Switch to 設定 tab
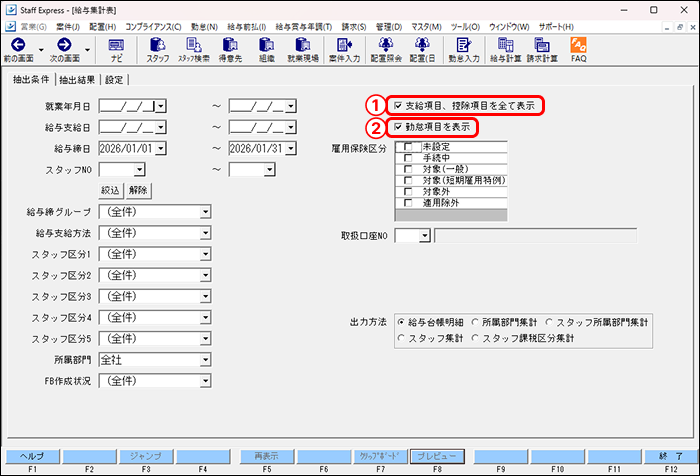This screenshot has width=700, height=476. [114, 80]
